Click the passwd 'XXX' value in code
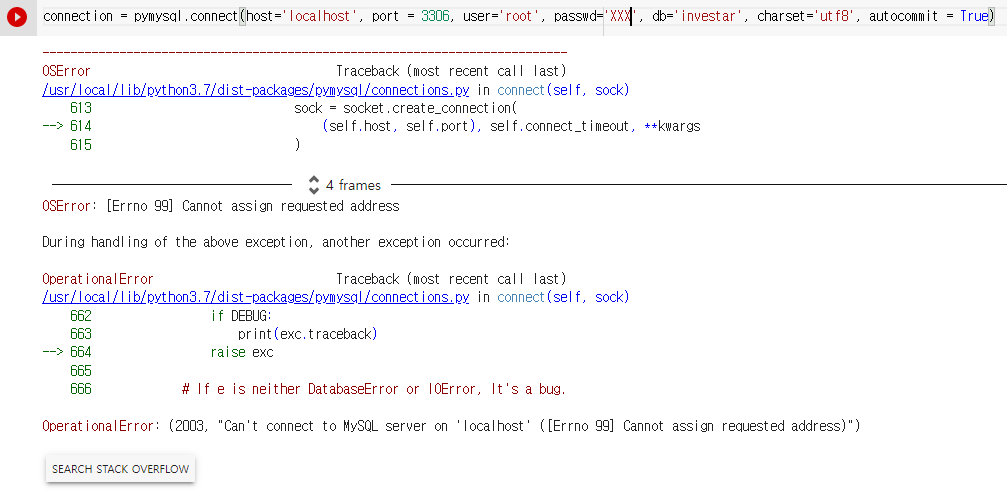 622,17
